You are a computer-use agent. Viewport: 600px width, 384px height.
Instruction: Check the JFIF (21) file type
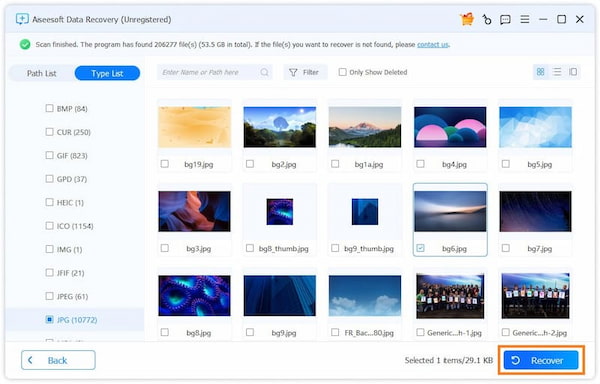point(49,272)
